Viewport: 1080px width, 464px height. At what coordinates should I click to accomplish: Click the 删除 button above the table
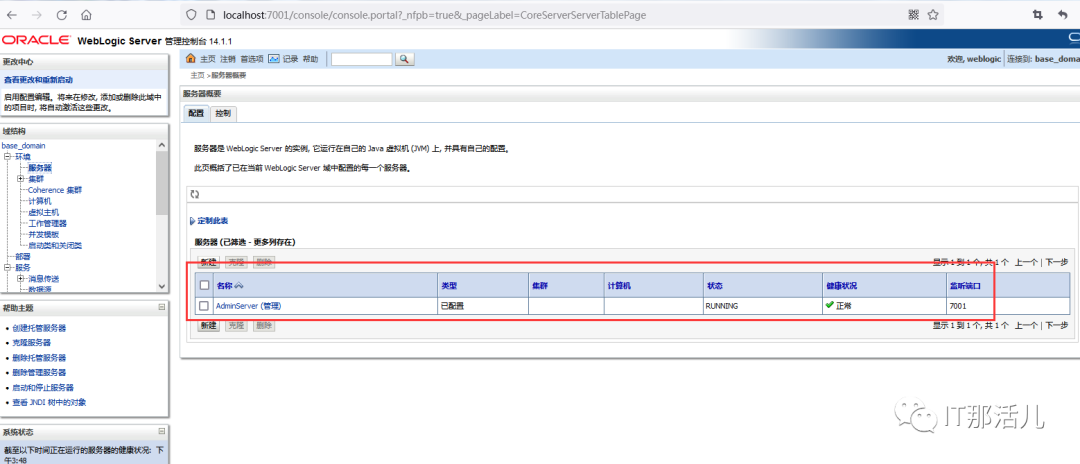[x=264, y=262]
